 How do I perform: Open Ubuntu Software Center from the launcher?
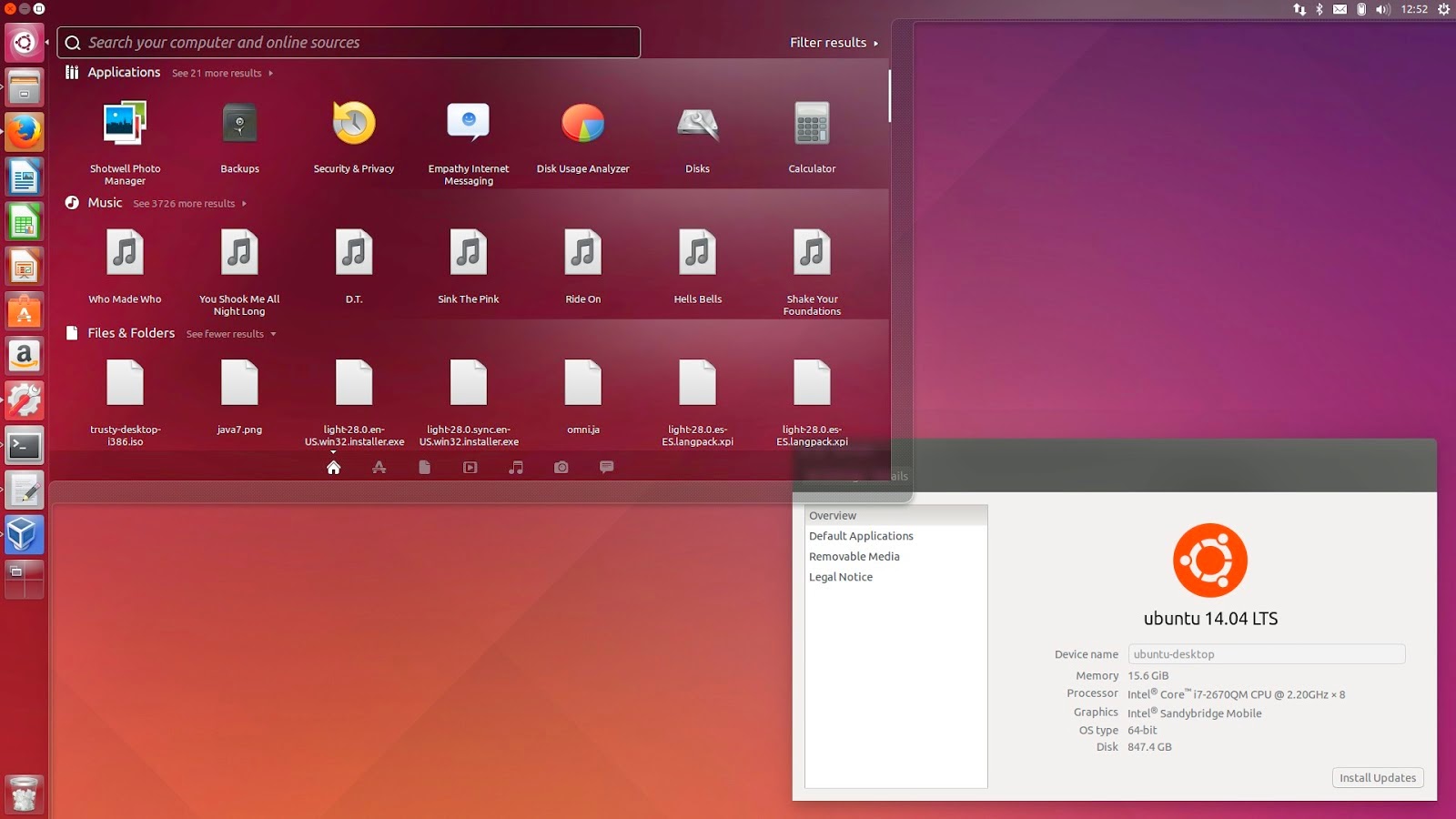click(25, 311)
